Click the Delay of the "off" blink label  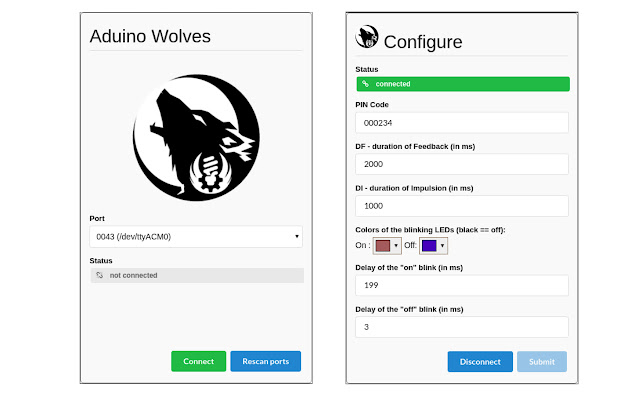(x=409, y=309)
